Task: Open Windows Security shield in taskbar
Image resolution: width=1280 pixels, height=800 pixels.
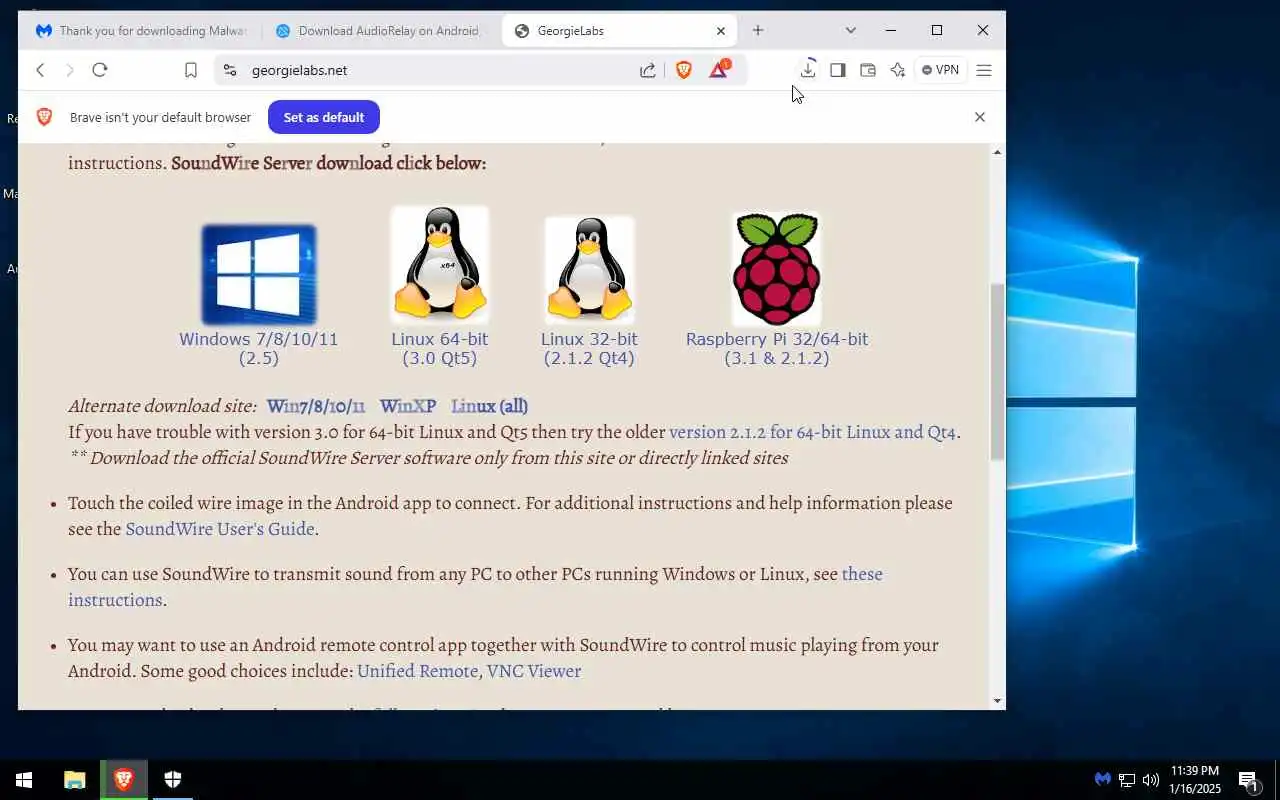Action: pyautogui.click(x=173, y=780)
